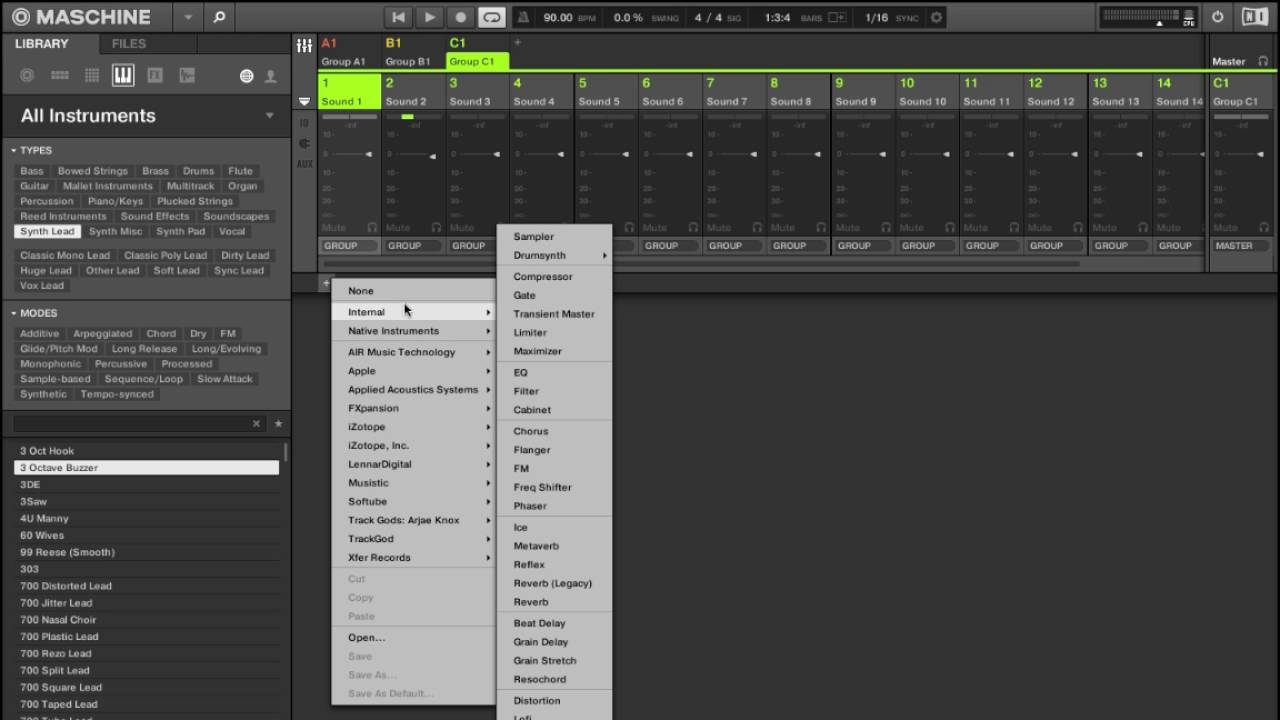Screen dimensions: 1280x720
Task: Click the library search text field
Action: coord(130,424)
